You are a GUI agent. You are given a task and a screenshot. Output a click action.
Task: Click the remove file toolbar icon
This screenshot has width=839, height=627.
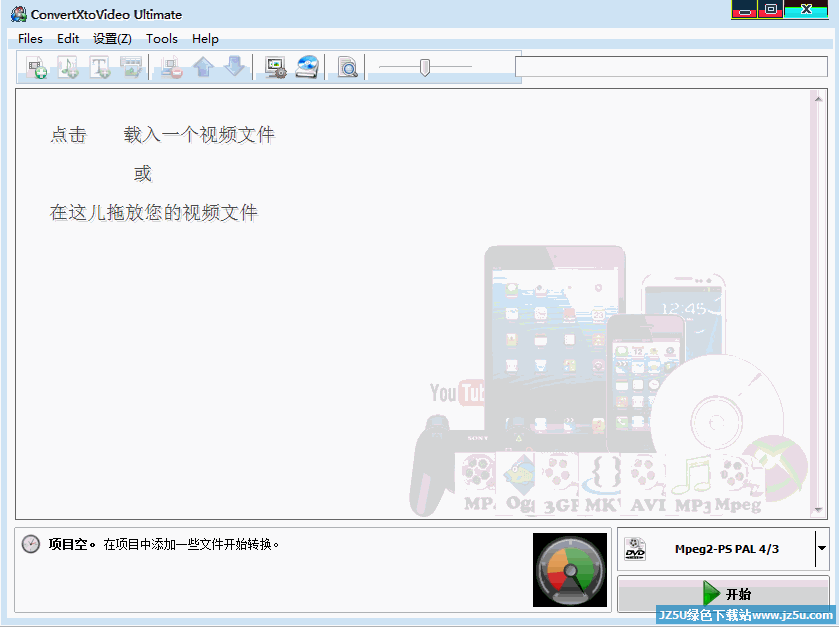[172, 67]
